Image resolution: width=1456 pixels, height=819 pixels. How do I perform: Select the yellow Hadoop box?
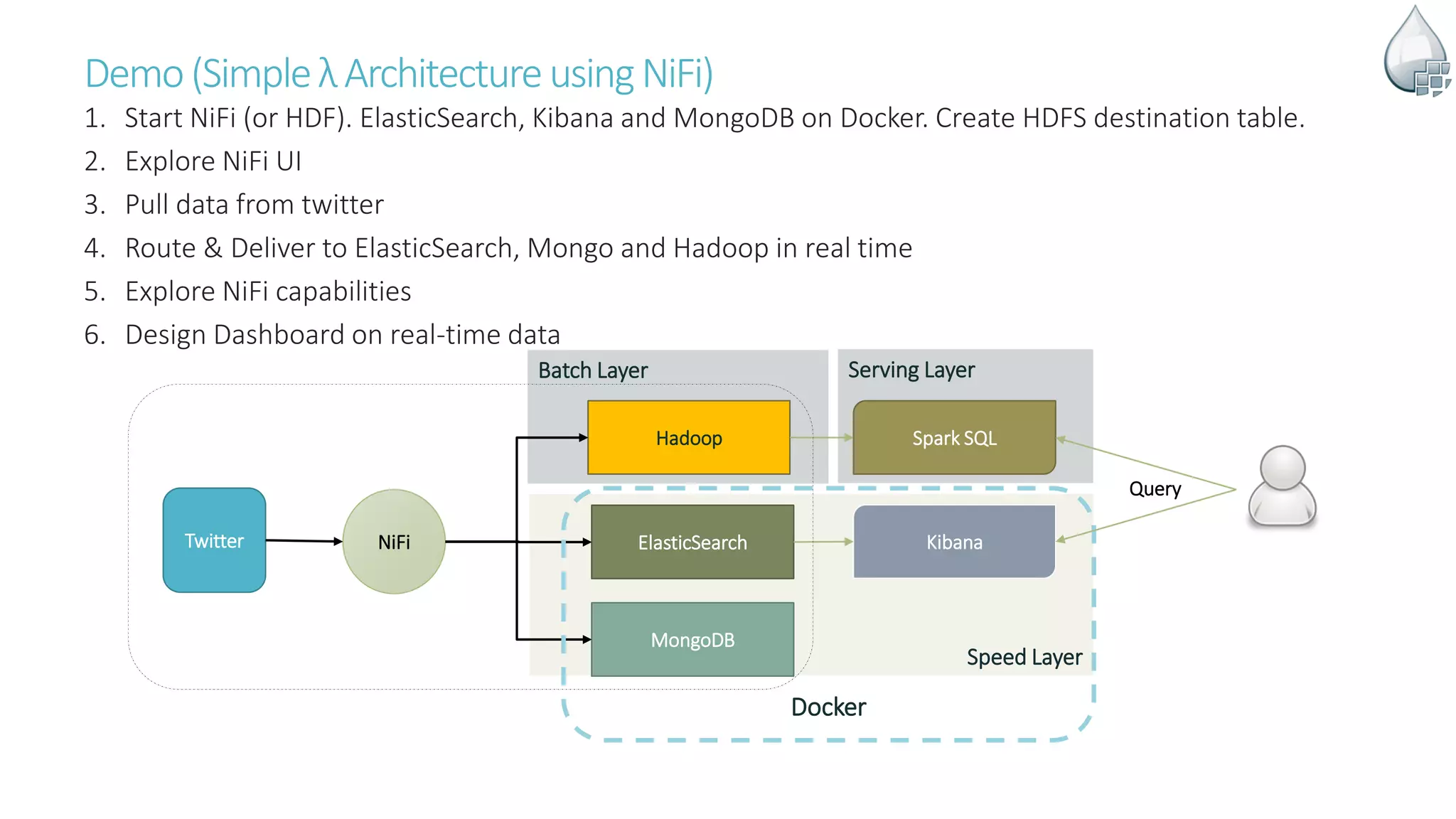[688, 438]
